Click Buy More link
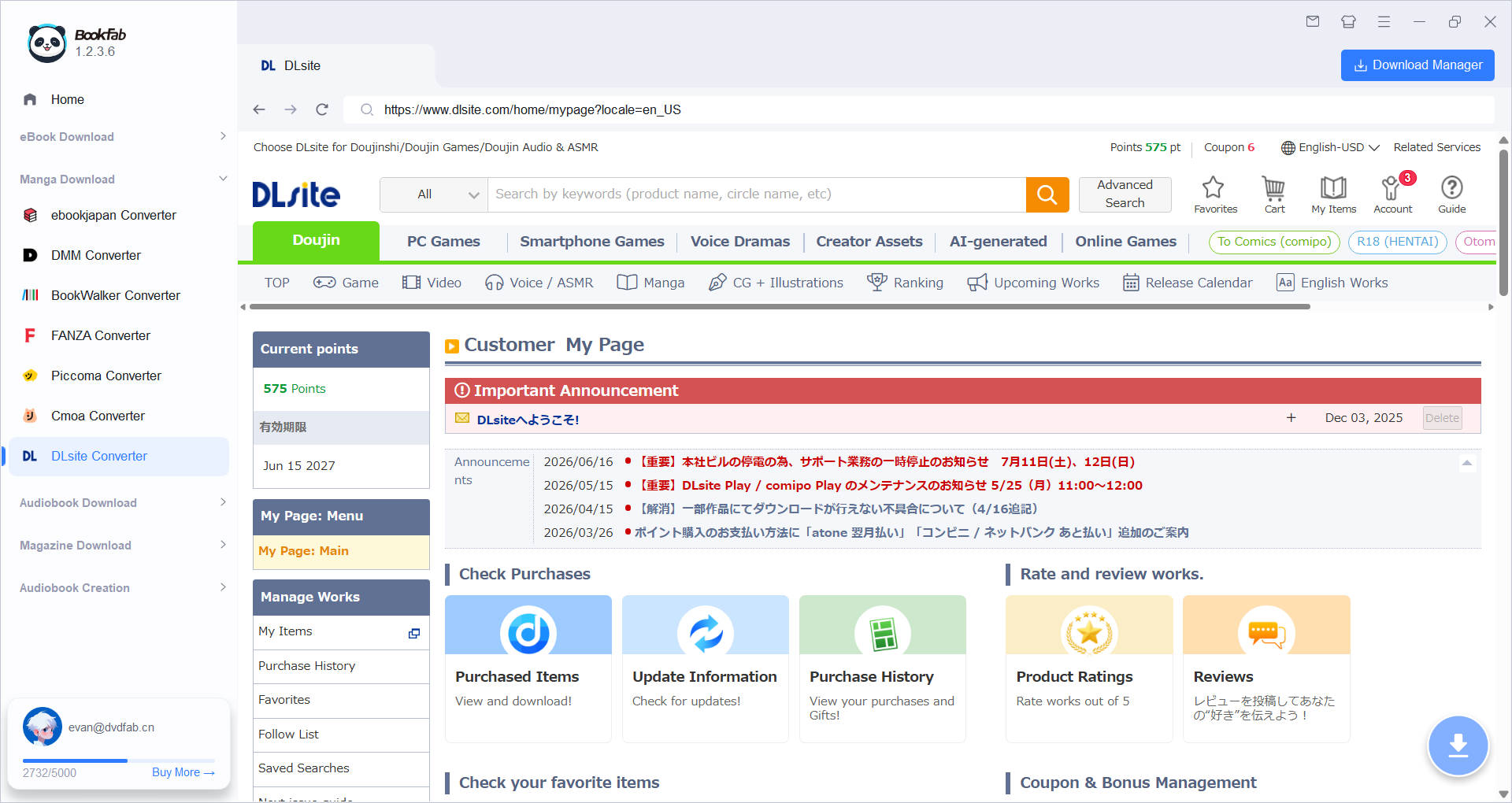 [x=183, y=772]
